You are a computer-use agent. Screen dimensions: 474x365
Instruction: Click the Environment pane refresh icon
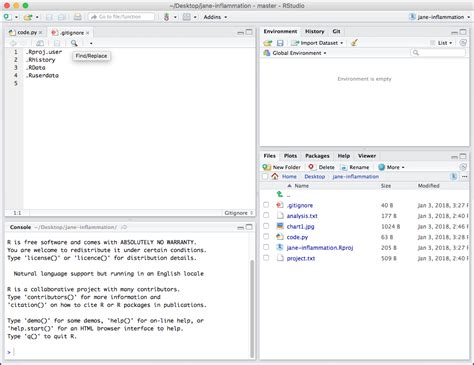[x=463, y=43]
